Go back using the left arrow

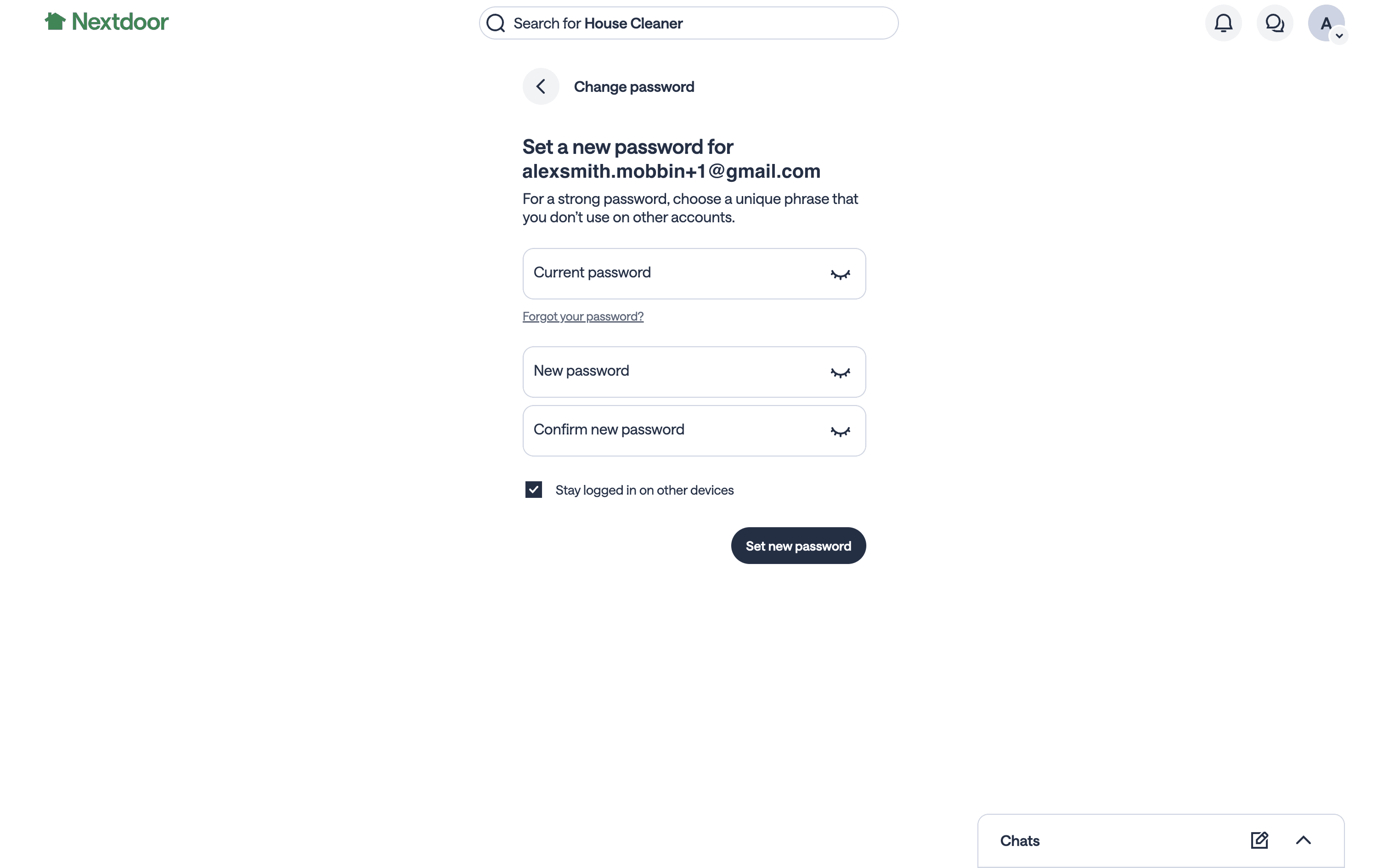coord(541,87)
